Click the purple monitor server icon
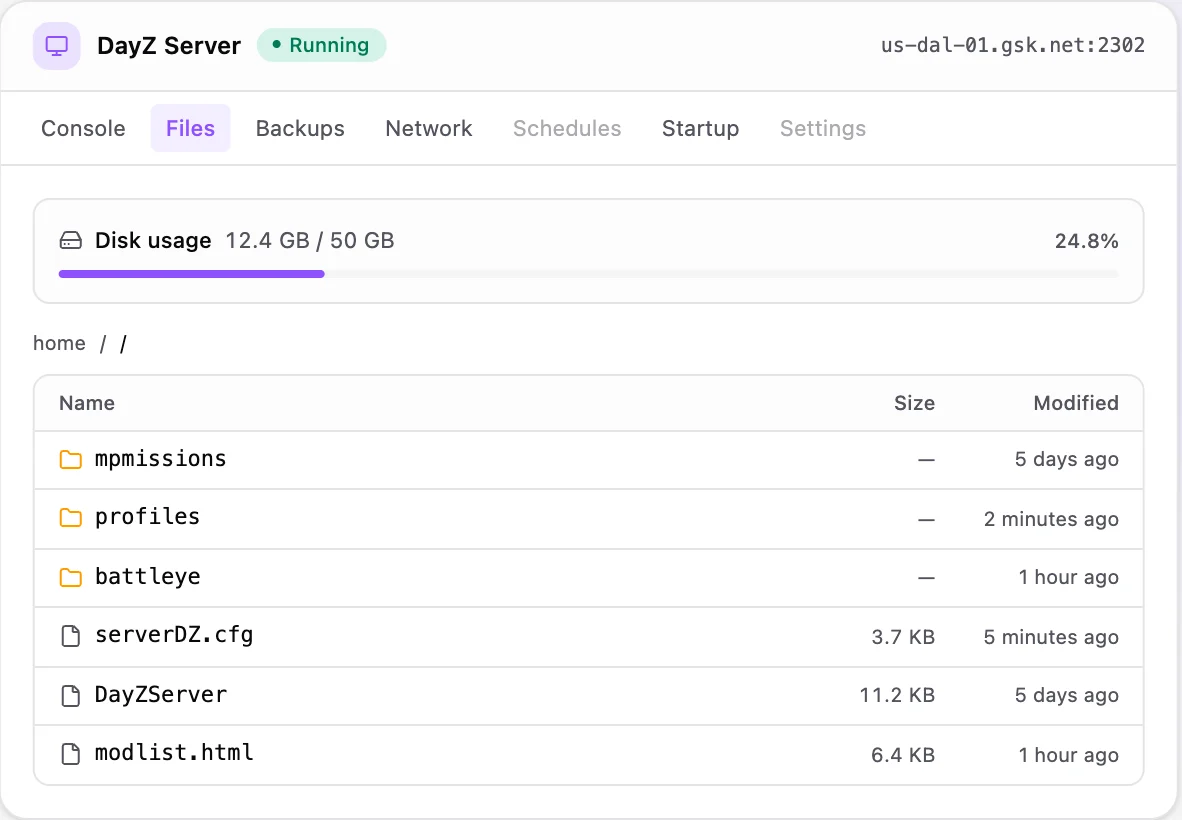This screenshot has height=820, width=1182. tap(57, 46)
